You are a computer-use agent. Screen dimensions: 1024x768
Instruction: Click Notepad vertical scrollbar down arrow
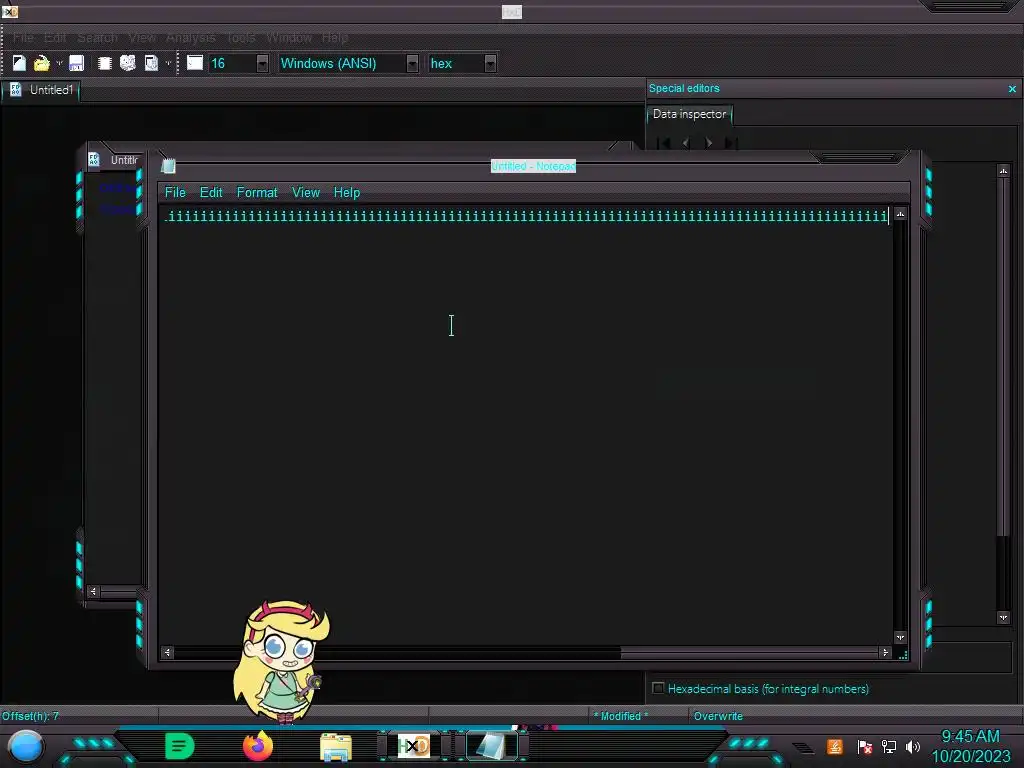tap(901, 637)
